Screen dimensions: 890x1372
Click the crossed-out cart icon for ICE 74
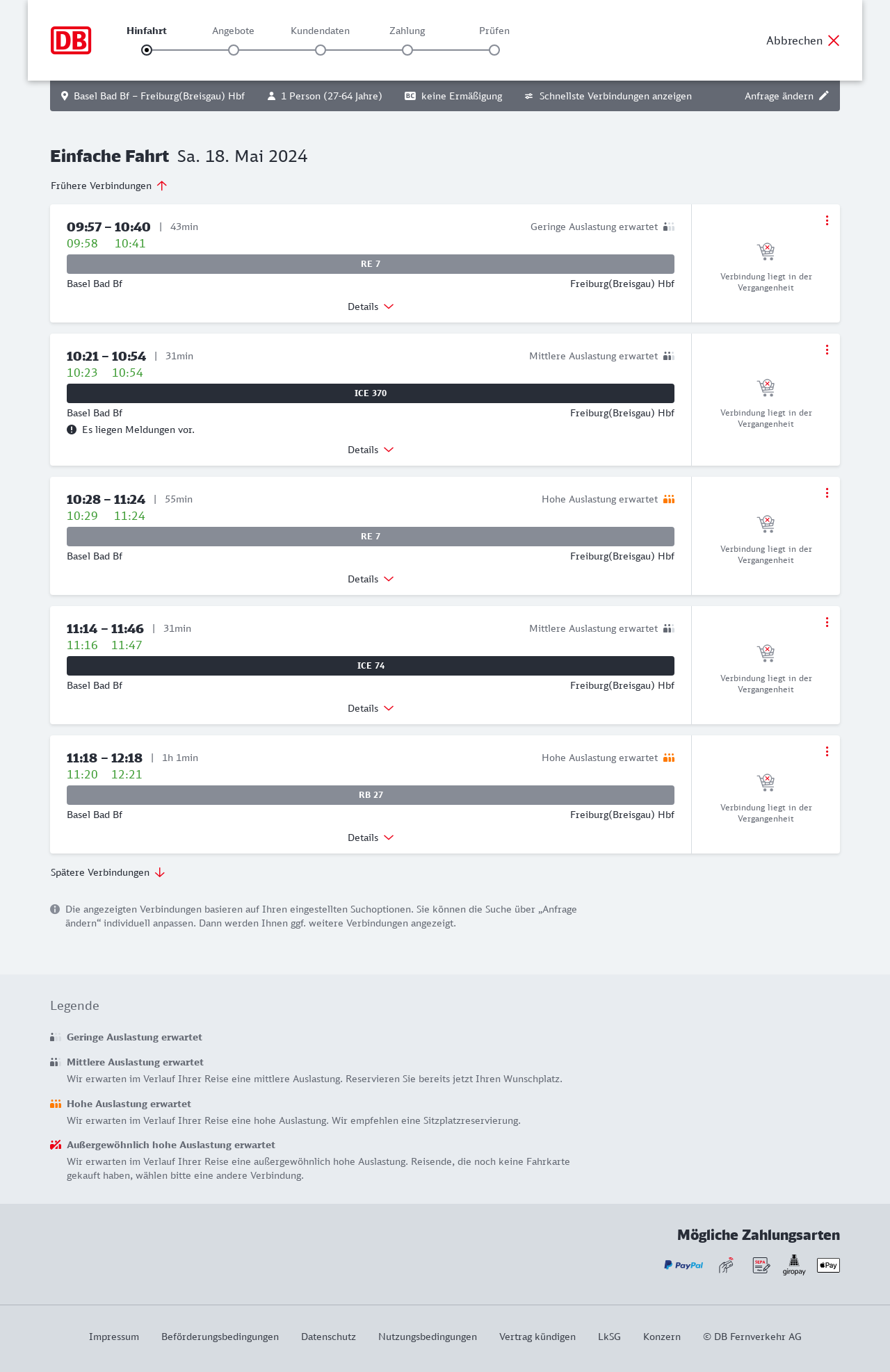[766, 653]
